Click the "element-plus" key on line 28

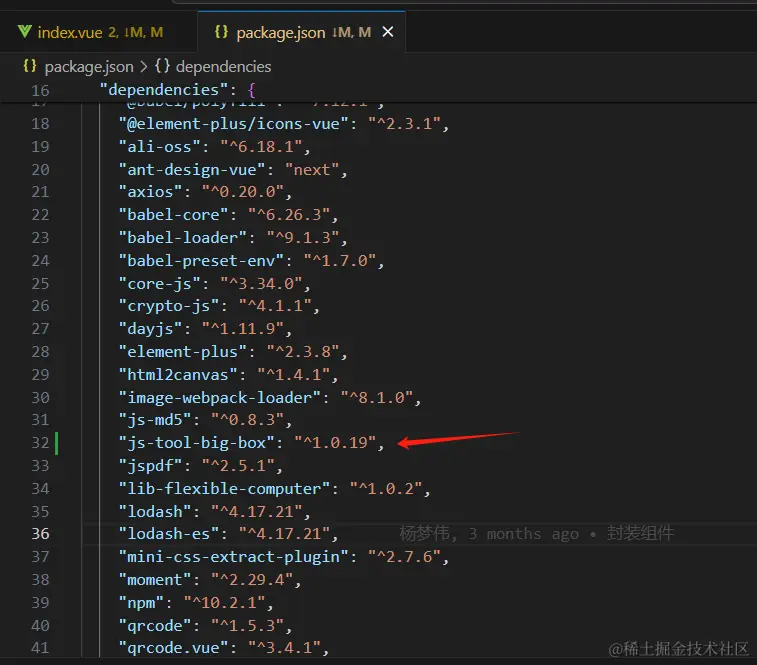182,352
